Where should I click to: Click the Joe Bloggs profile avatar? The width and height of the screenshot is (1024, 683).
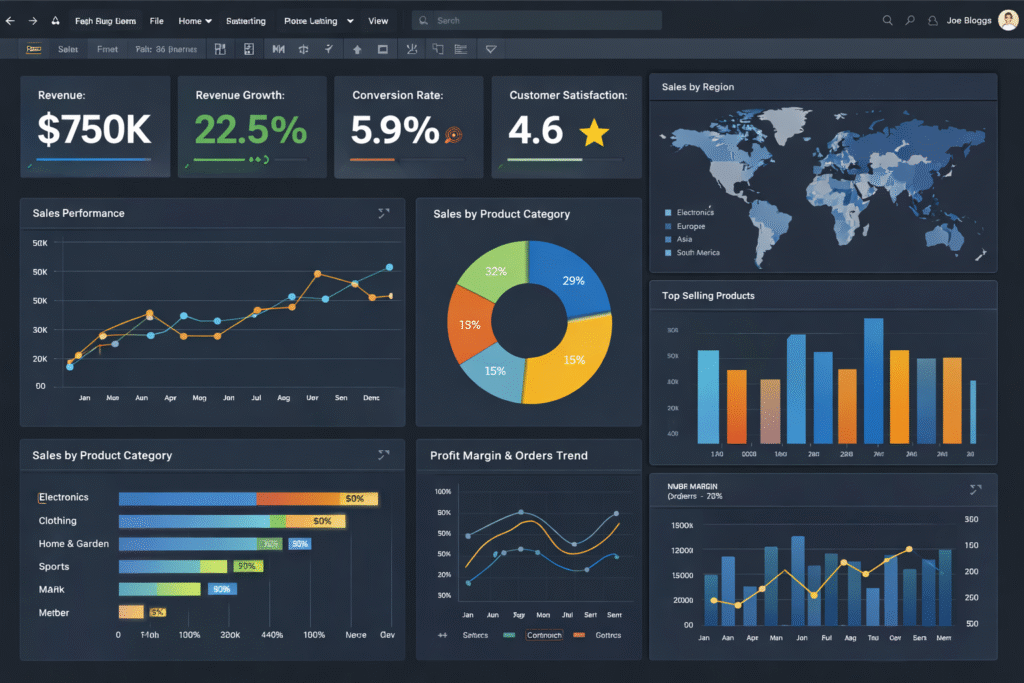[1008, 20]
